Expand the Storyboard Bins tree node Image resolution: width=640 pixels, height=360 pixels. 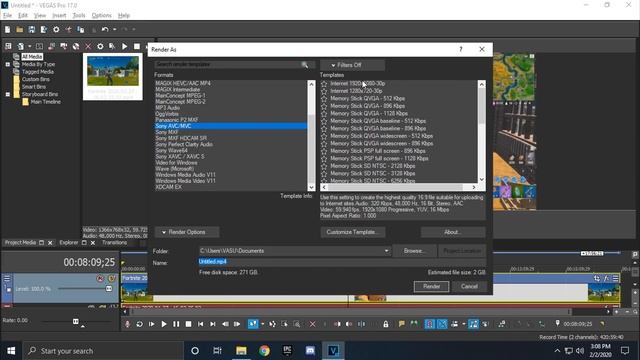[8, 94]
